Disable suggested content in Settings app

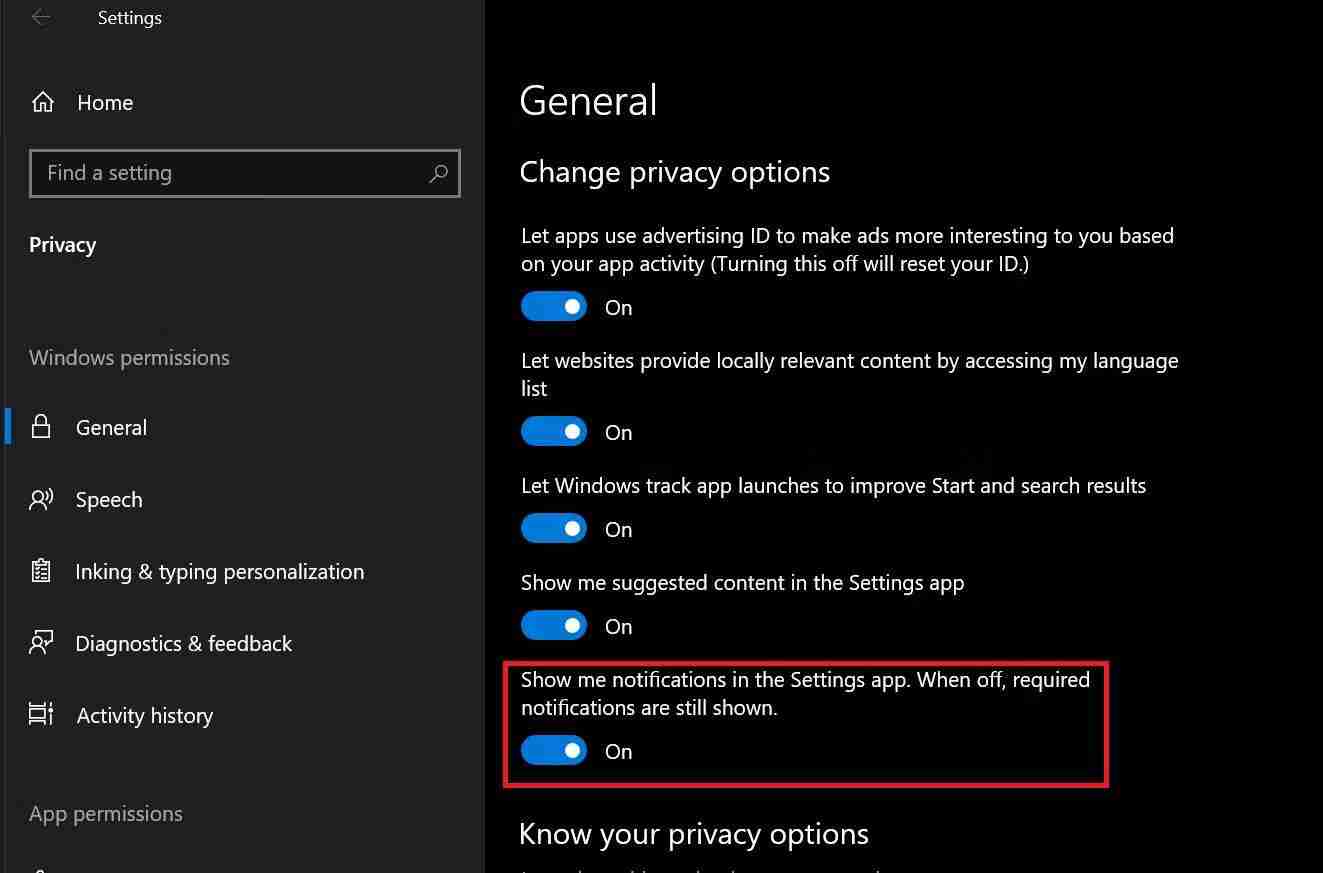click(553, 625)
